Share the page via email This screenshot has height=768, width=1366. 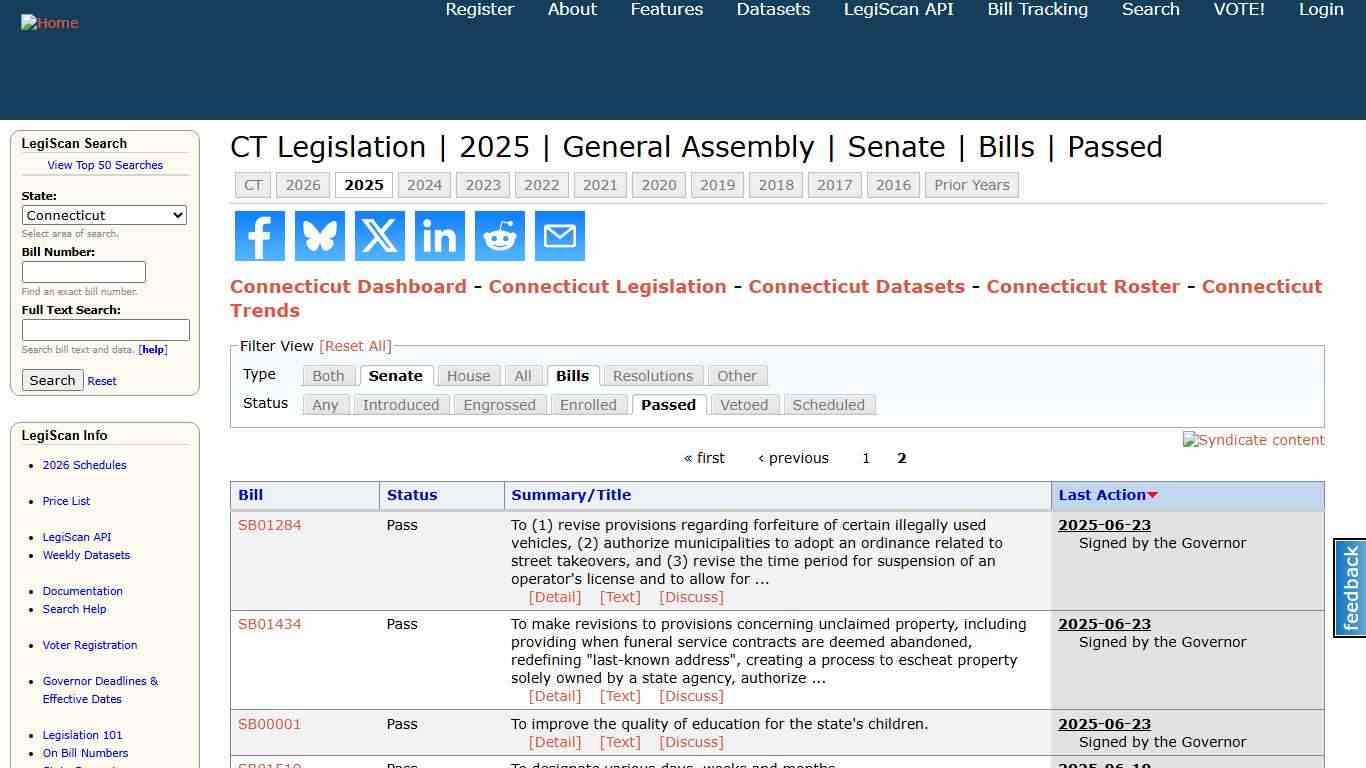[x=559, y=236]
